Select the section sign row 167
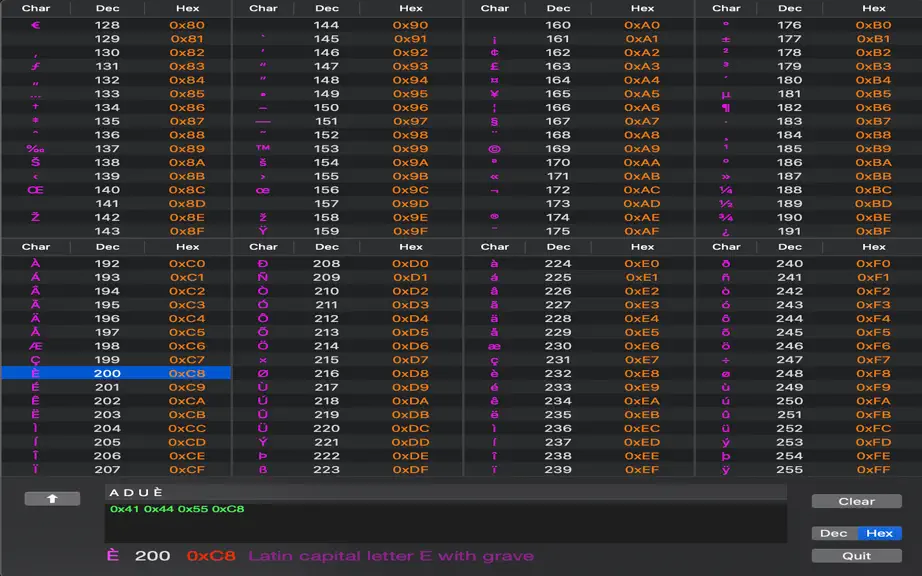Screen dimensions: 922x576 point(579,121)
